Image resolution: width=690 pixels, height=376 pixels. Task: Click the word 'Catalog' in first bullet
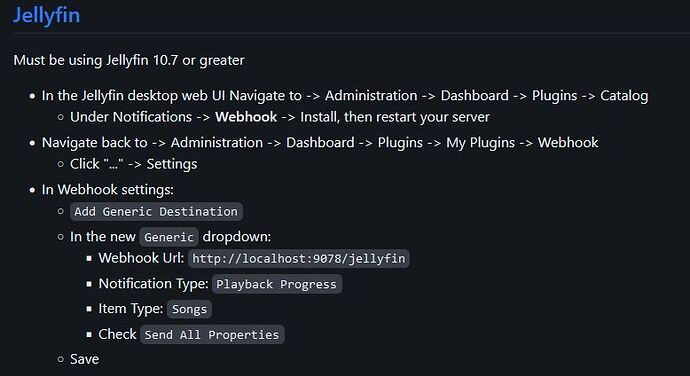(624, 96)
